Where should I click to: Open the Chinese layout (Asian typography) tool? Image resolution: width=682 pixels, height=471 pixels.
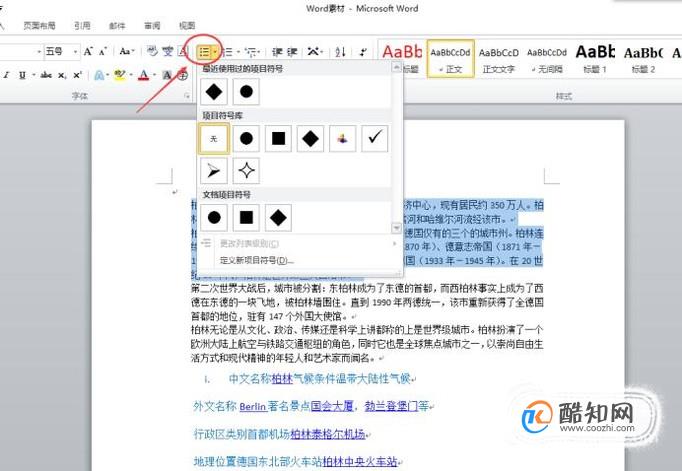[313, 52]
